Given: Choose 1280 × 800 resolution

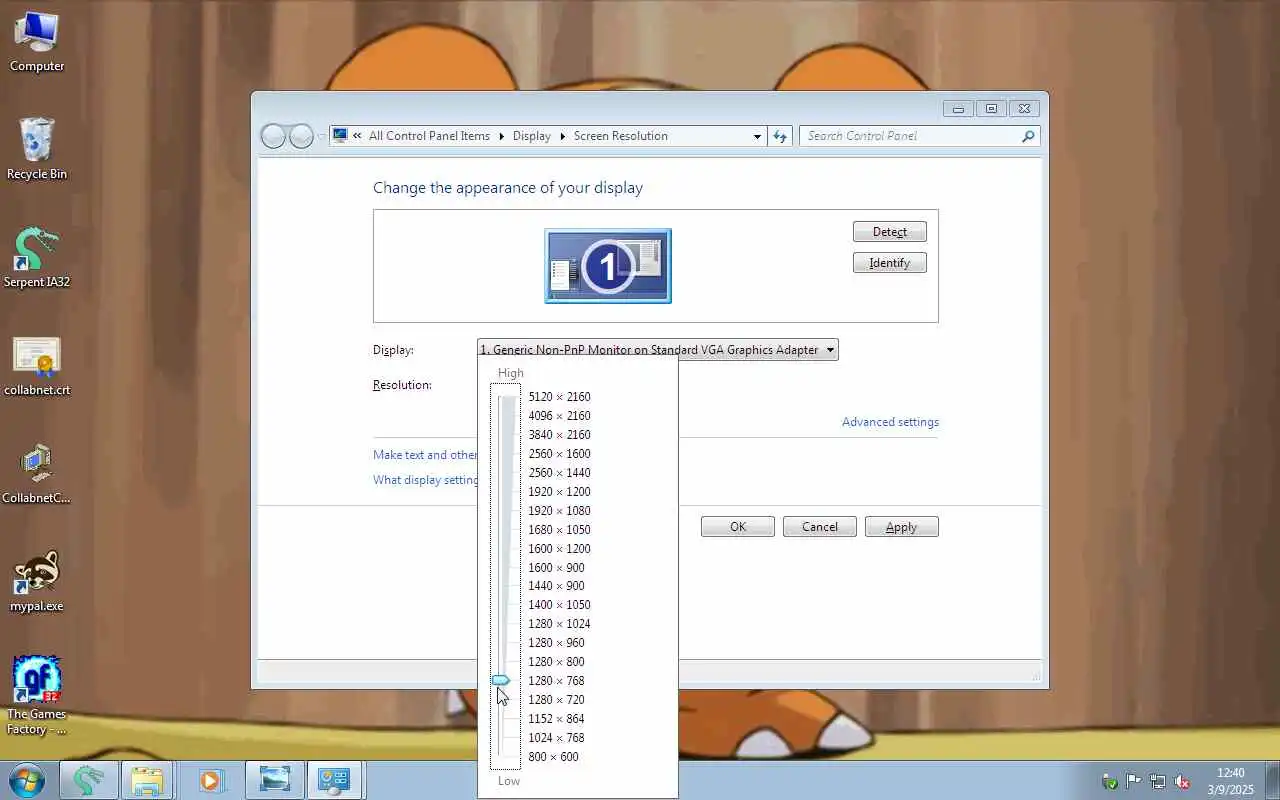Looking at the screenshot, I should pos(556,662).
